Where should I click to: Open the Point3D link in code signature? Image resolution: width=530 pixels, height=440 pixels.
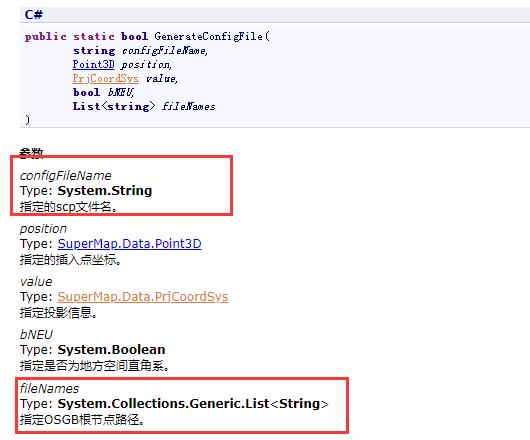click(x=93, y=64)
